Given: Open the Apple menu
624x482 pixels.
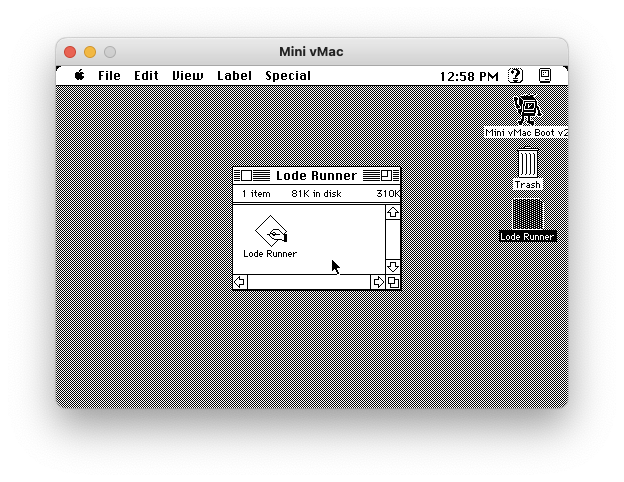Looking at the screenshot, I should [80, 75].
